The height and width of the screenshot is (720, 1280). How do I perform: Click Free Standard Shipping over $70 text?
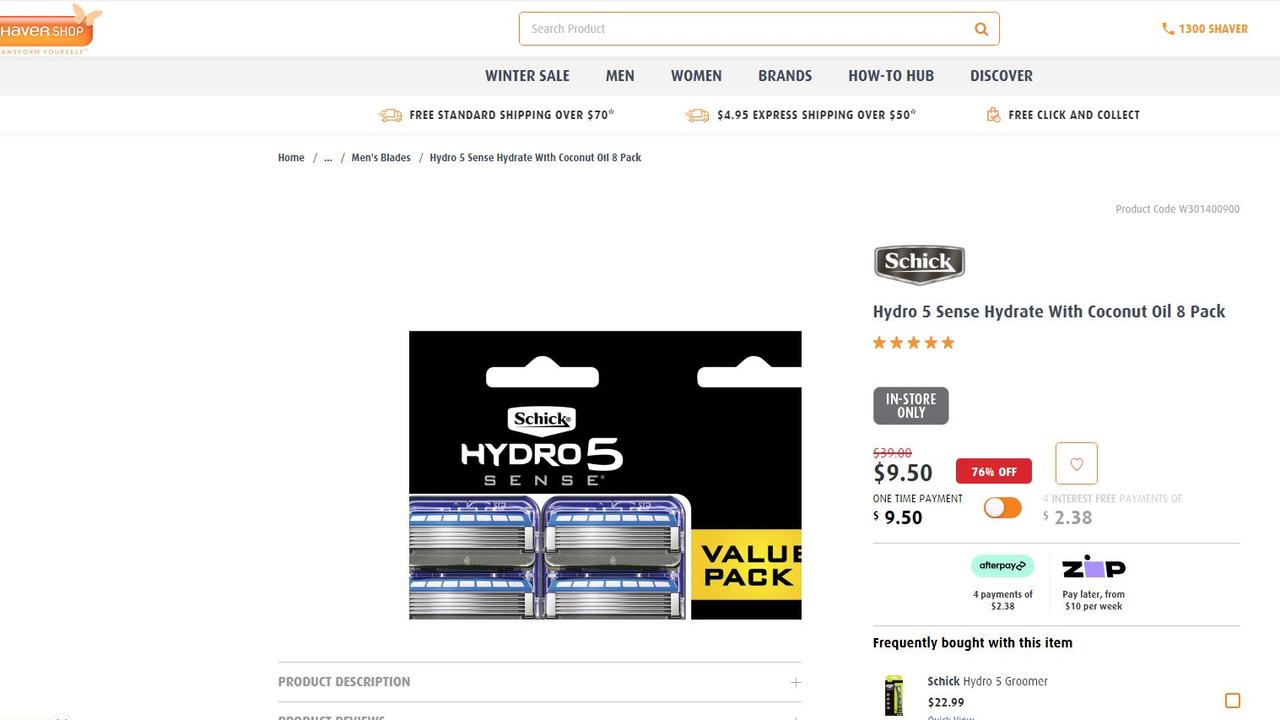(512, 115)
